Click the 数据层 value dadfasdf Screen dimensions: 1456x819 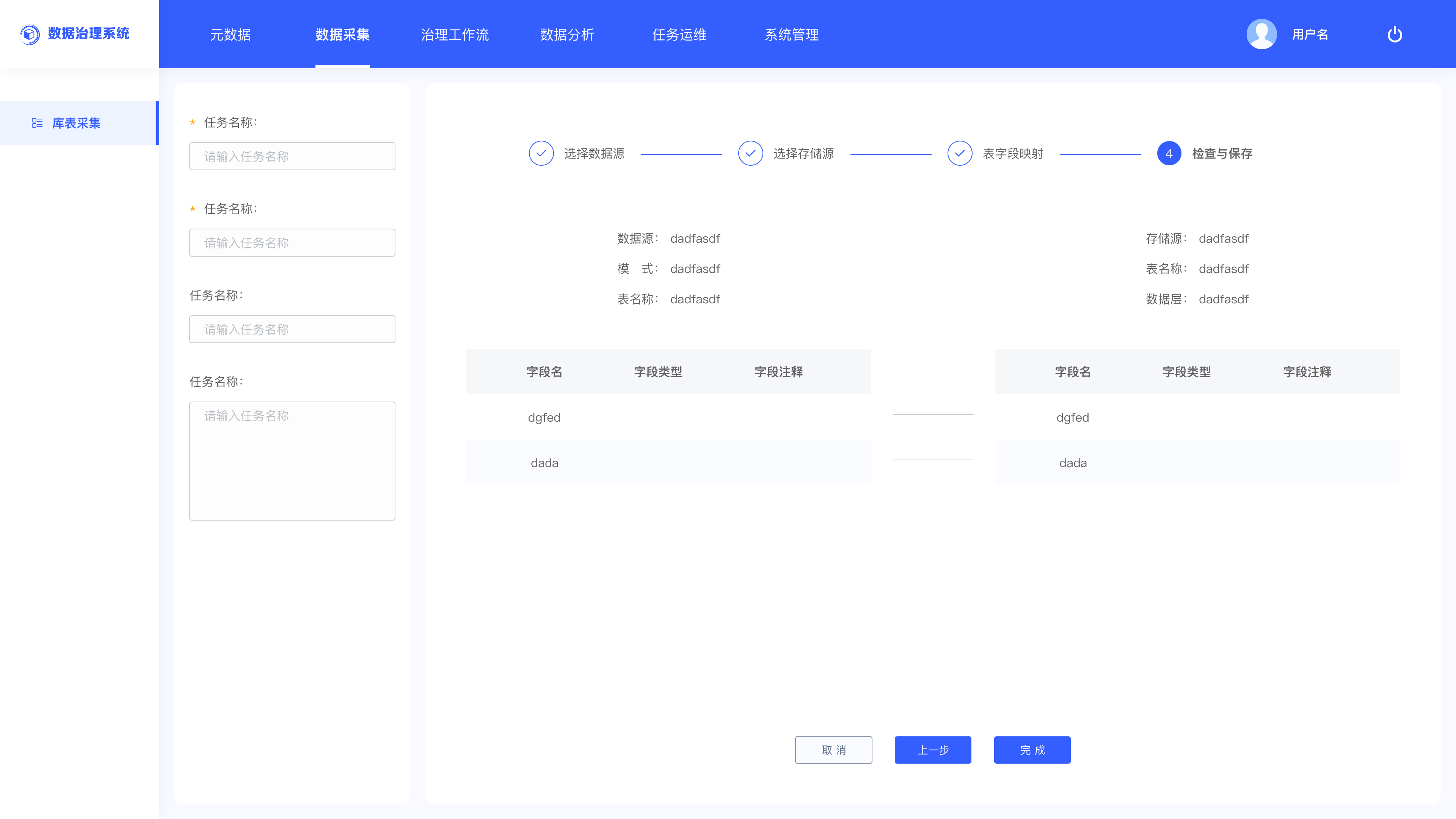1224,299
